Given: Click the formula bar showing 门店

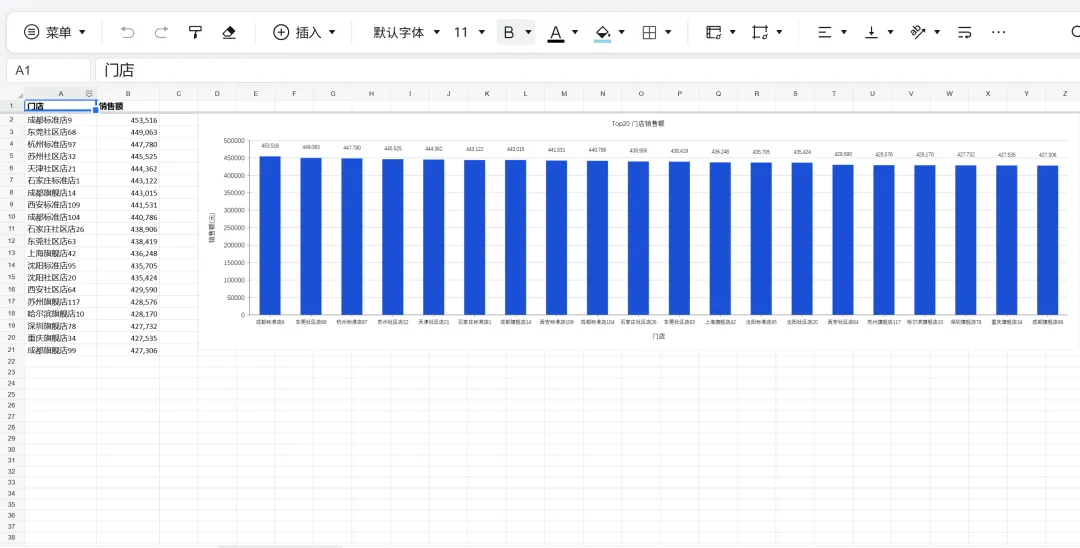Looking at the screenshot, I should pos(587,70).
